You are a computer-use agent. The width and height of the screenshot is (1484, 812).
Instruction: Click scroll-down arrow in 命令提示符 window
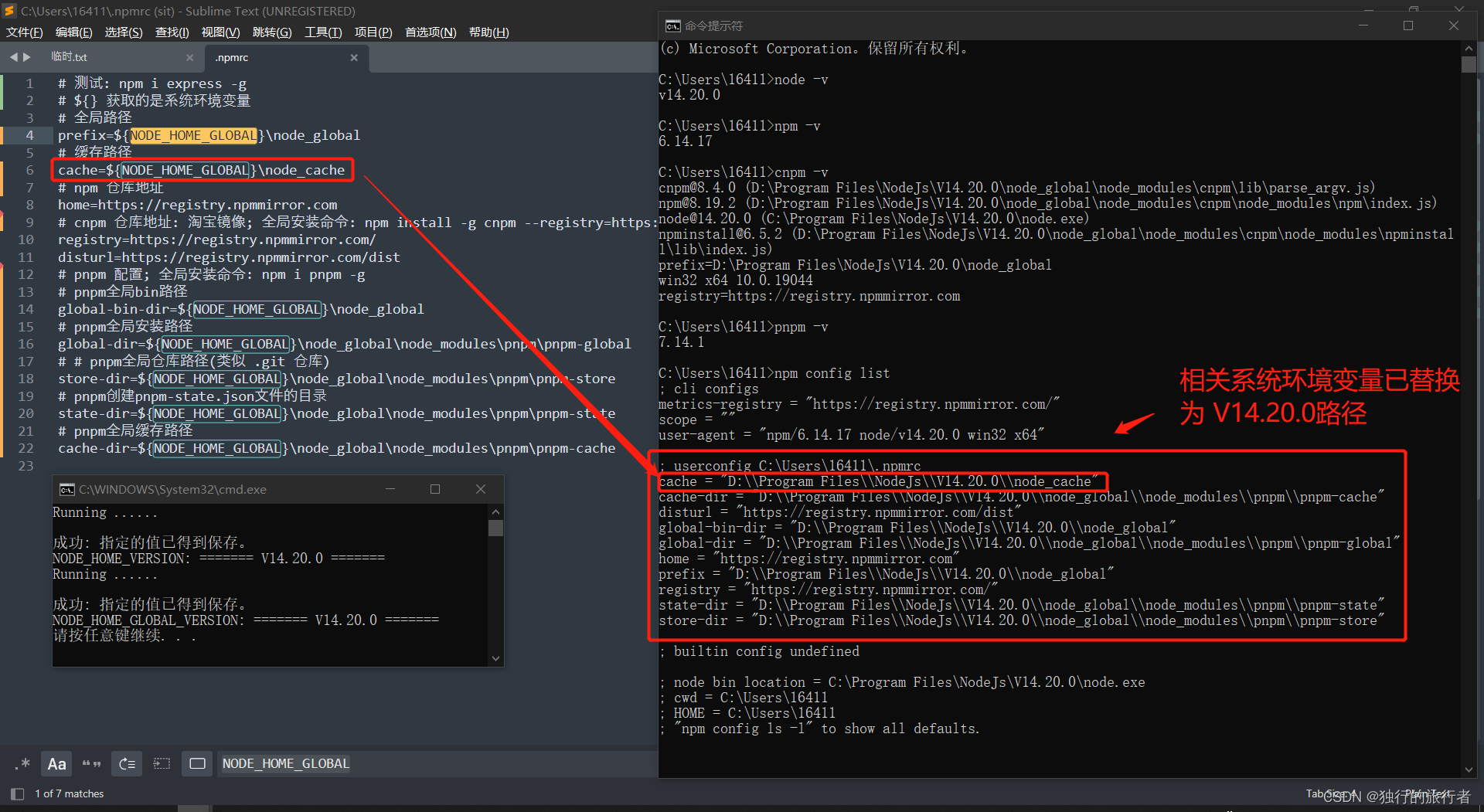[x=1469, y=770]
